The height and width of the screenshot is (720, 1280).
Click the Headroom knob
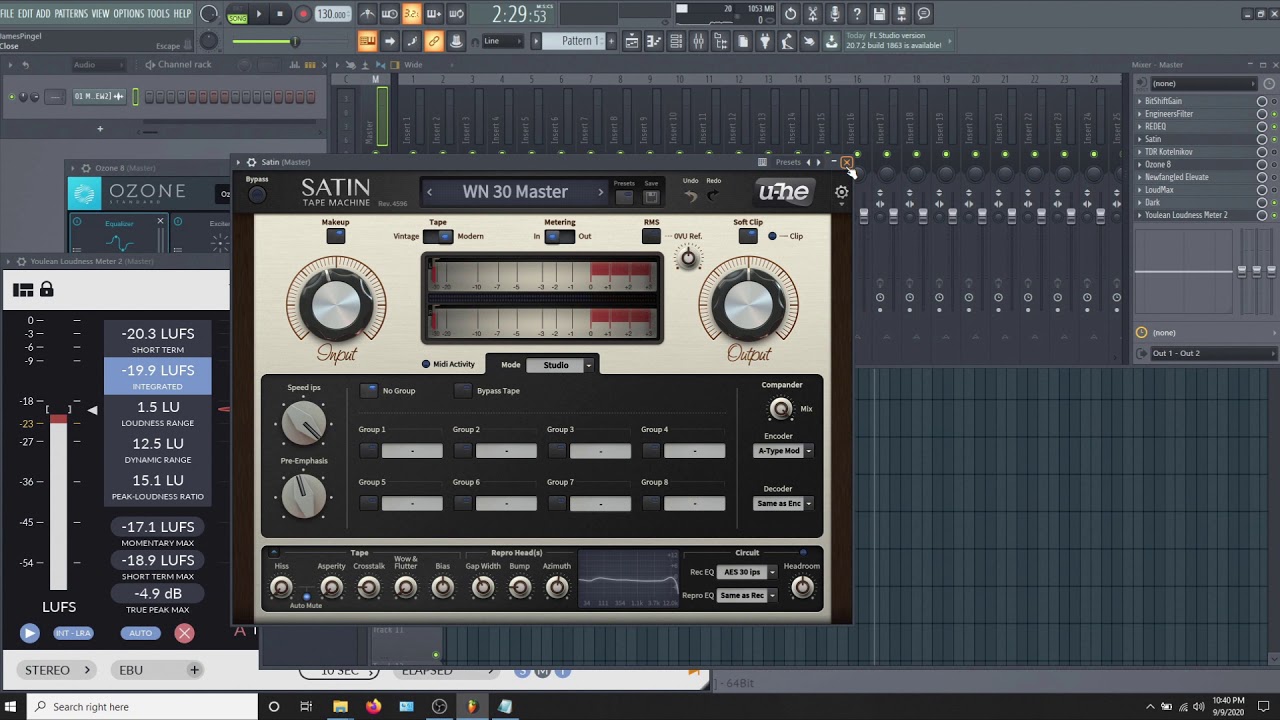coord(802,588)
